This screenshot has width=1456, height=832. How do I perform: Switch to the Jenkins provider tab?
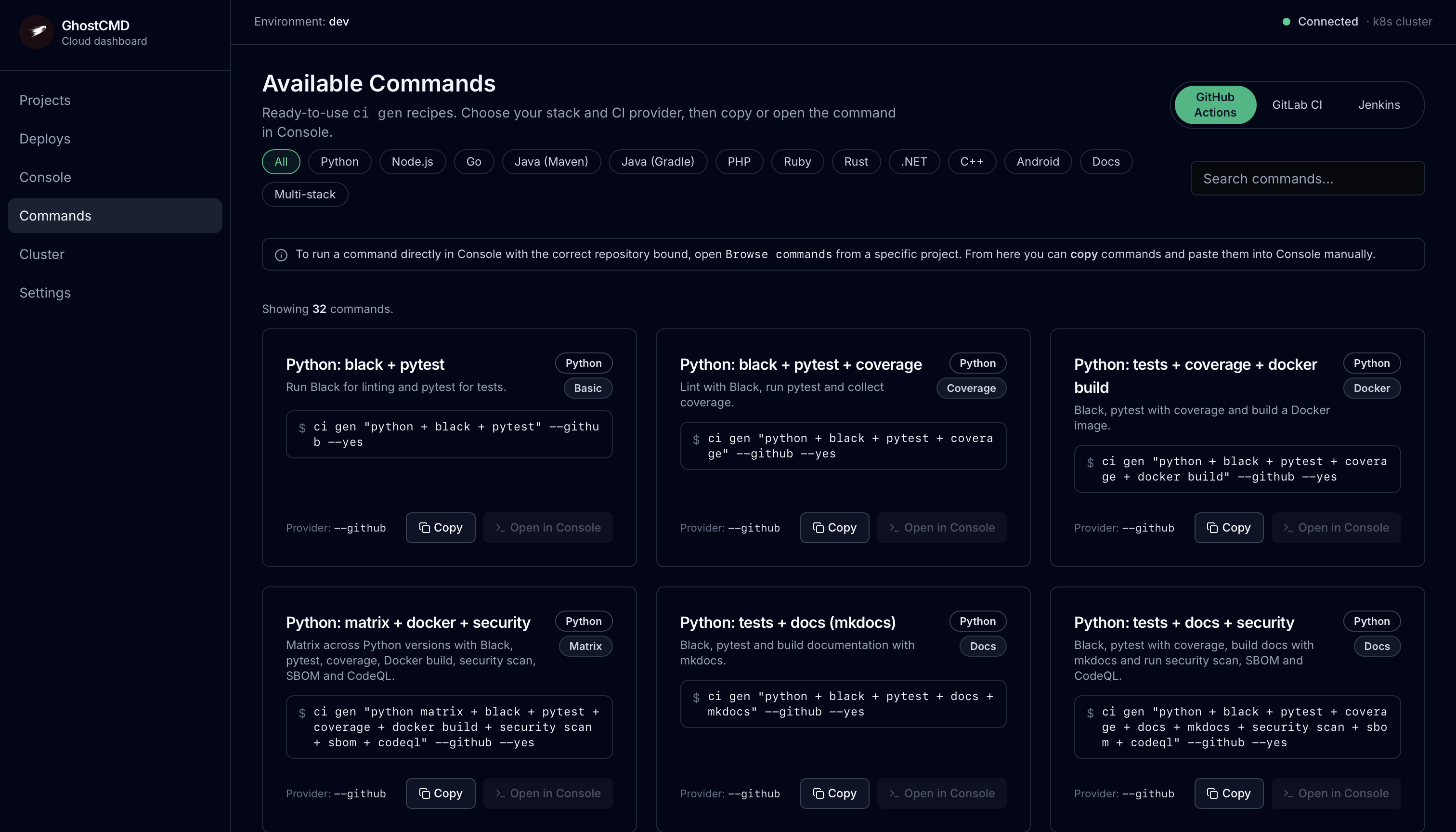(1379, 104)
